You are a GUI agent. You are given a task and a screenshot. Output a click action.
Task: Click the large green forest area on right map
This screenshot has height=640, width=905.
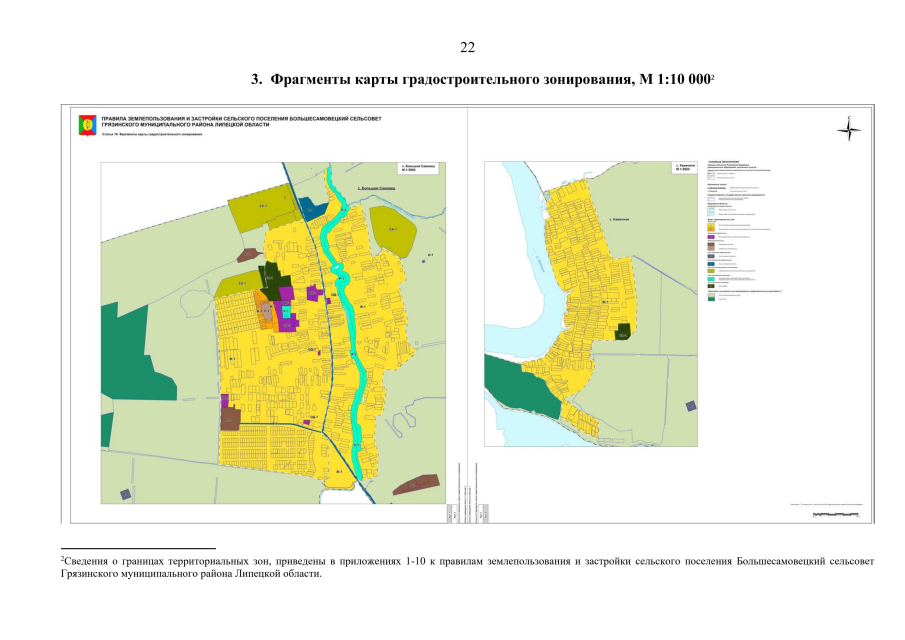click(x=518, y=390)
